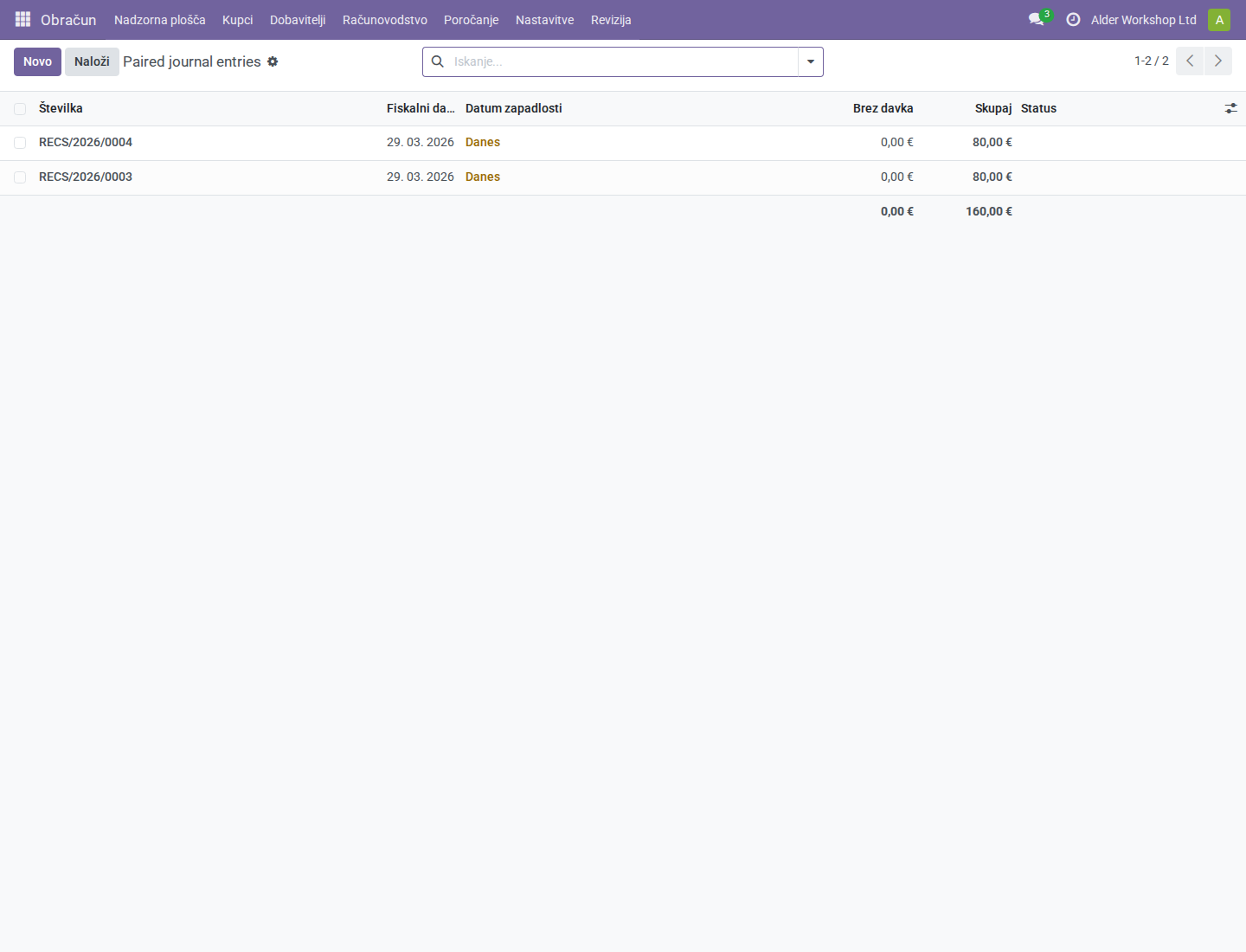The height and width of the screenshot is (952, 1246).
Task: Go to next page arrow
Action: point(1218,61)
